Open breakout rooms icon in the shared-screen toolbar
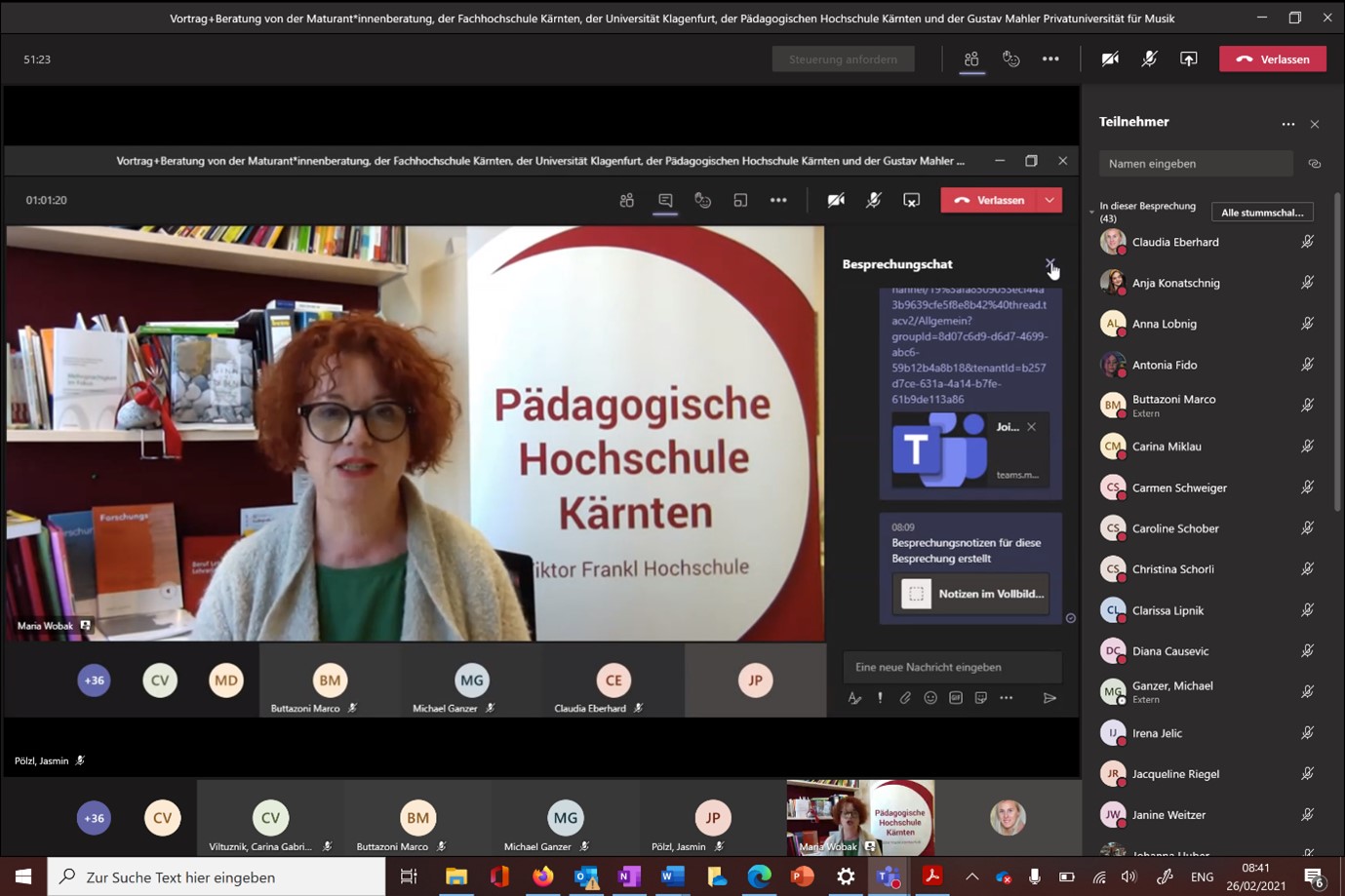The image size is (1345, 896). pos(740,200)
